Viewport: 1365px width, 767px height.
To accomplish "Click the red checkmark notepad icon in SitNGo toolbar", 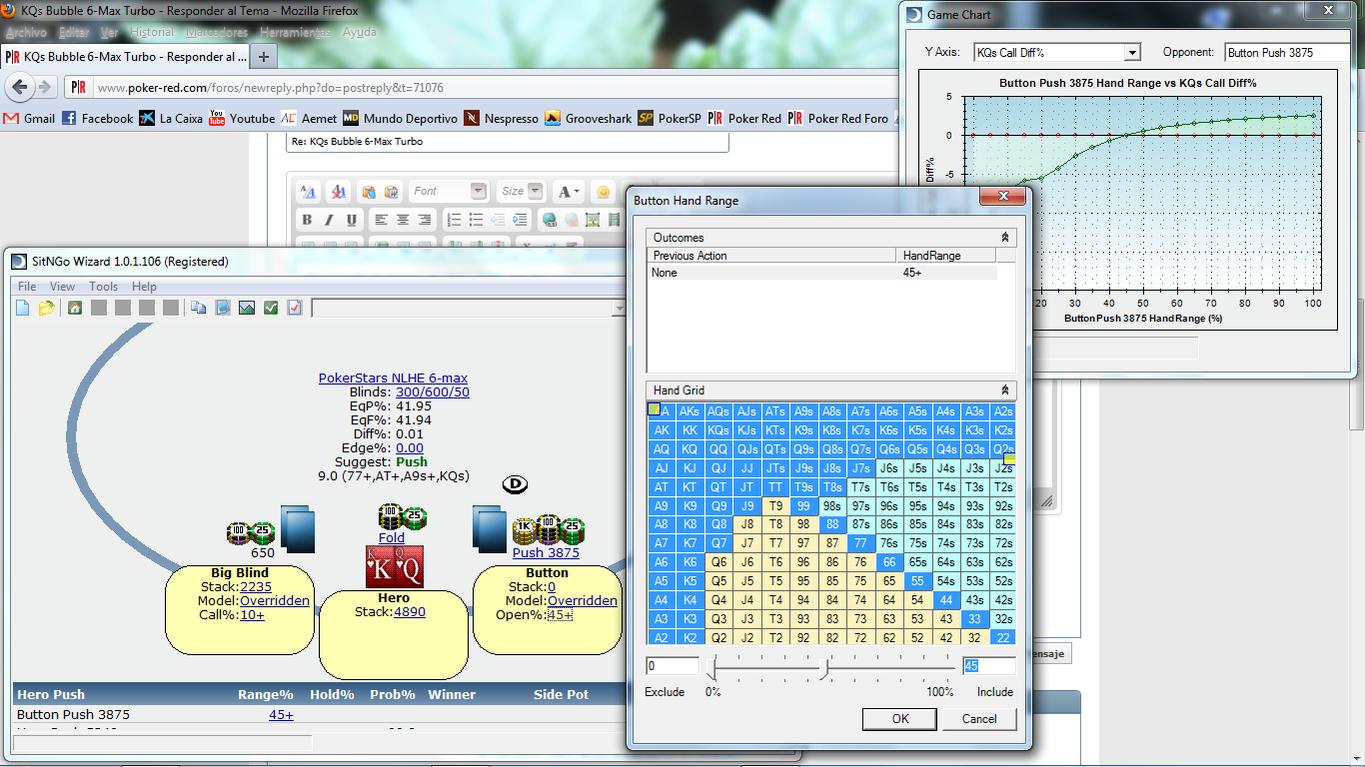I will pos(295,308).
